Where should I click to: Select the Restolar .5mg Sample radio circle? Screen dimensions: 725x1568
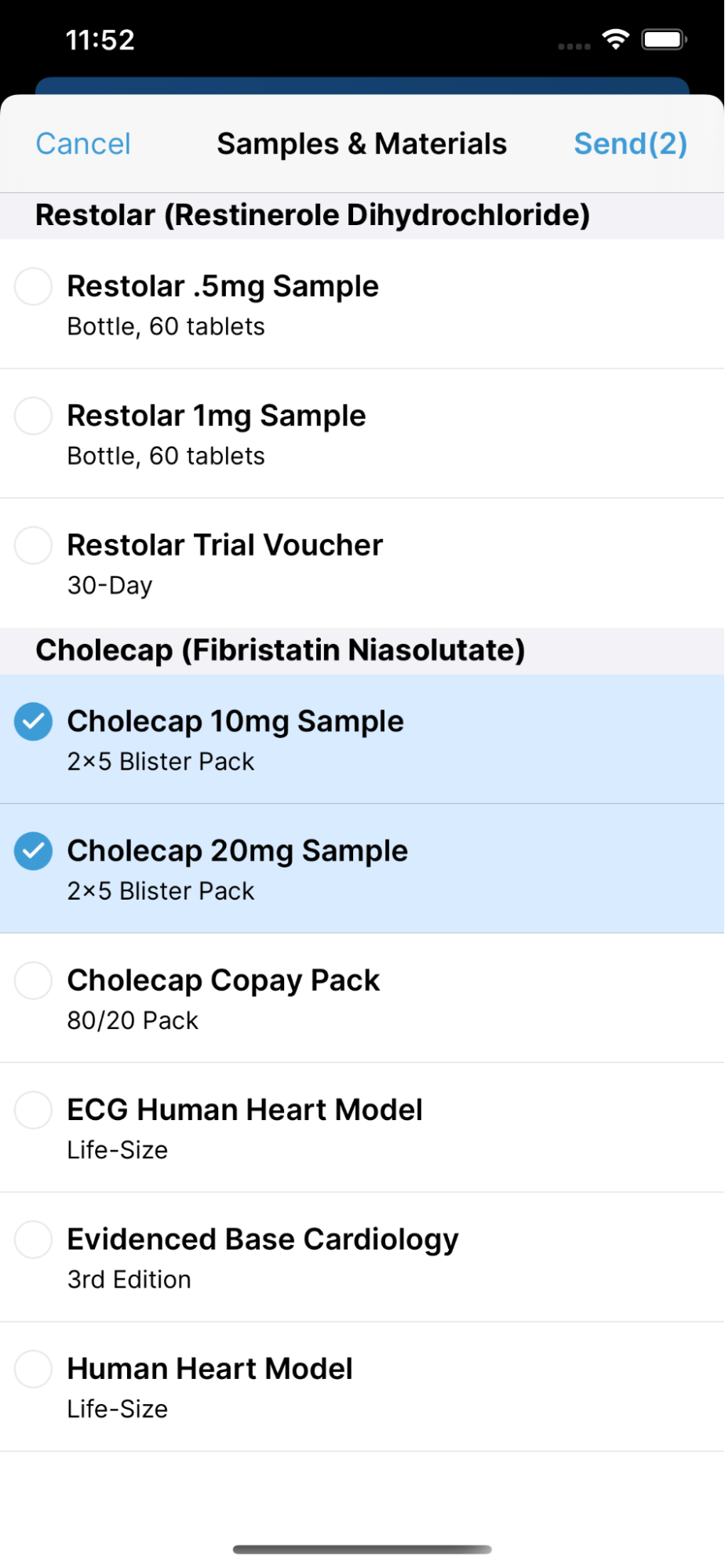pos(34,286)
